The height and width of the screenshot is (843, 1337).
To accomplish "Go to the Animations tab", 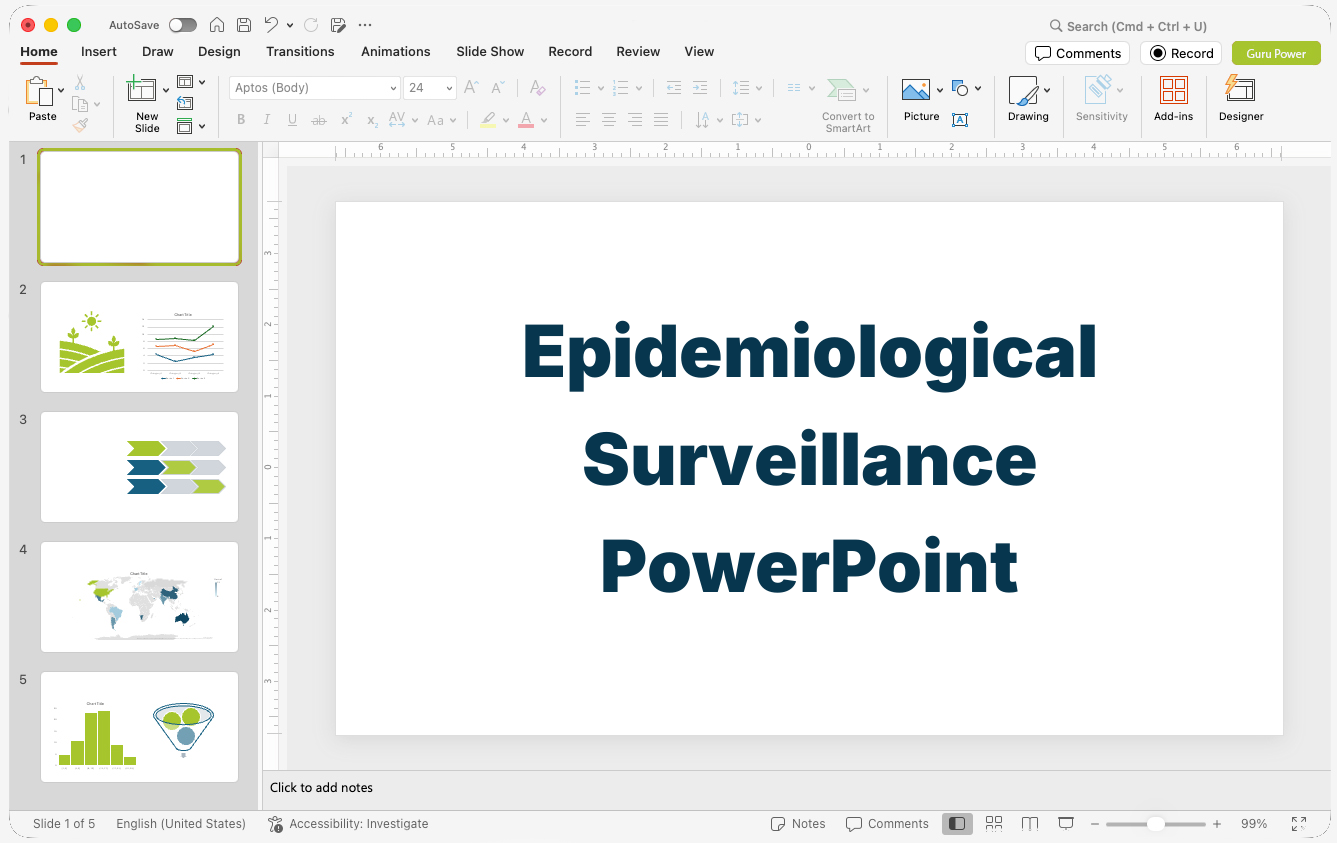I will (x=396, y=51).
